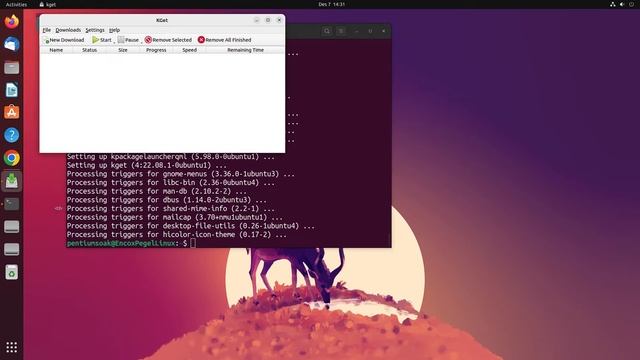The image size is (640, 360).
Task: Click Remove All Finished in toolbar
Action: point(224,40)
